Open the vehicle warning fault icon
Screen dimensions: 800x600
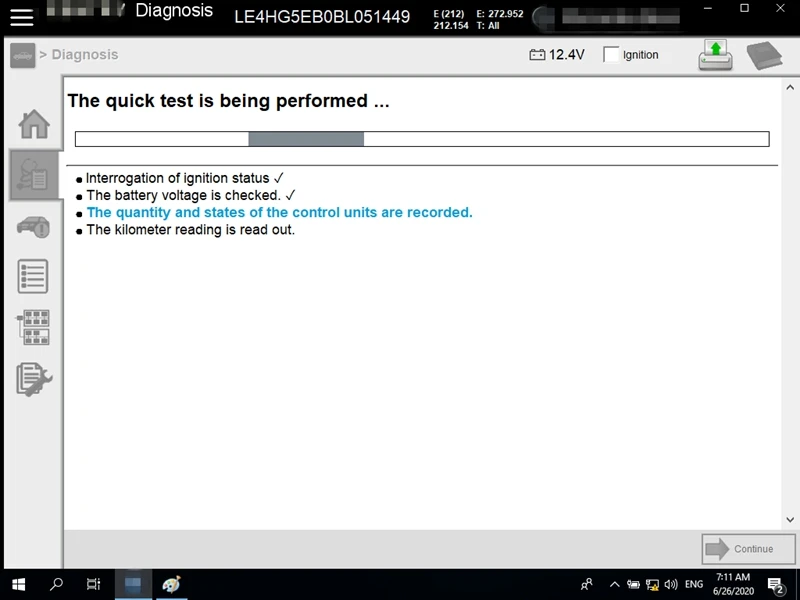coord(34,227)
